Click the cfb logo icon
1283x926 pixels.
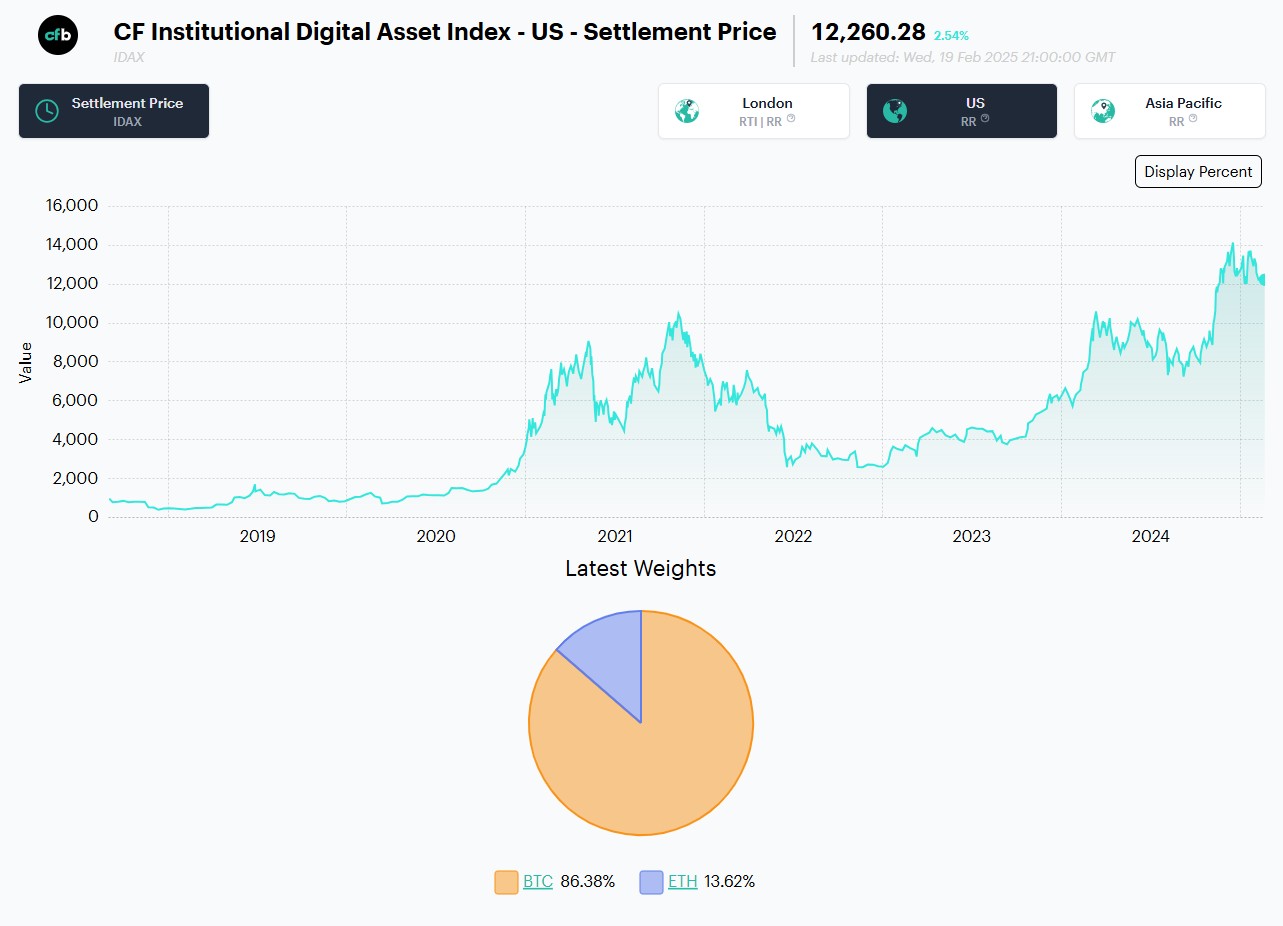[58, 35]
